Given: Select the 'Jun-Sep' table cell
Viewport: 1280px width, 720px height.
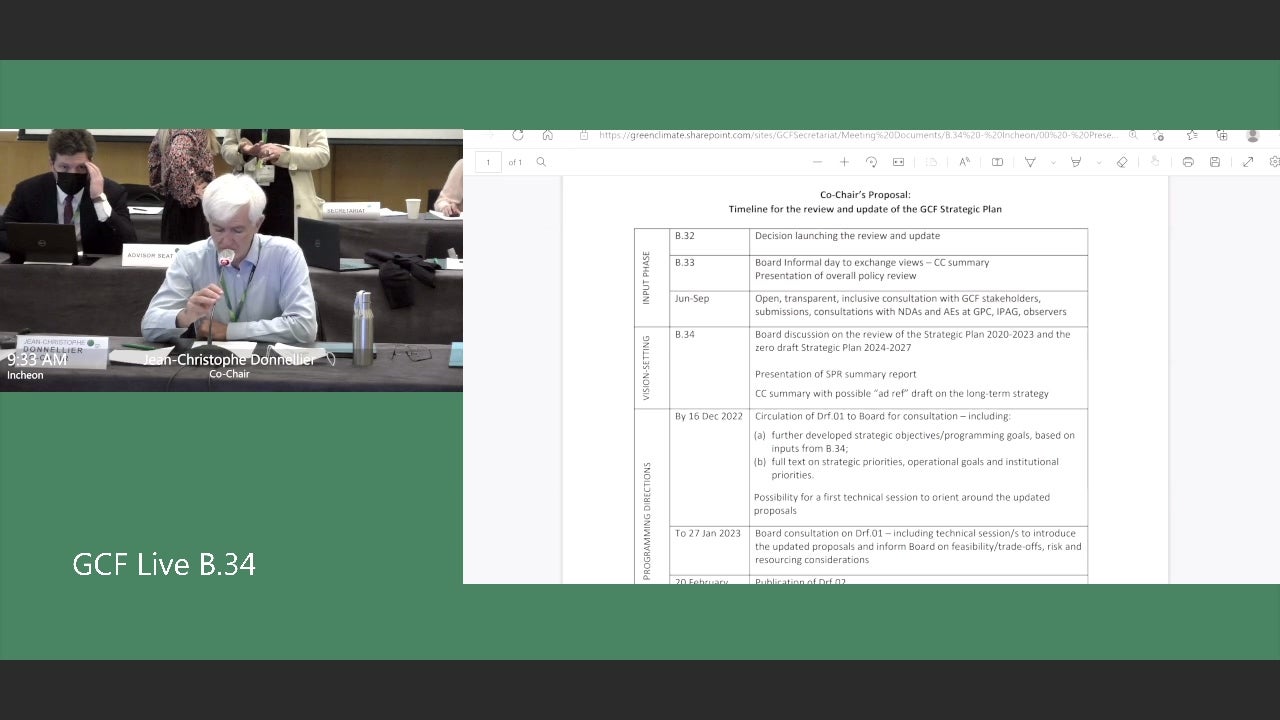Looking at the screenshot, I should pyautogui.click(x=709, y=309).
